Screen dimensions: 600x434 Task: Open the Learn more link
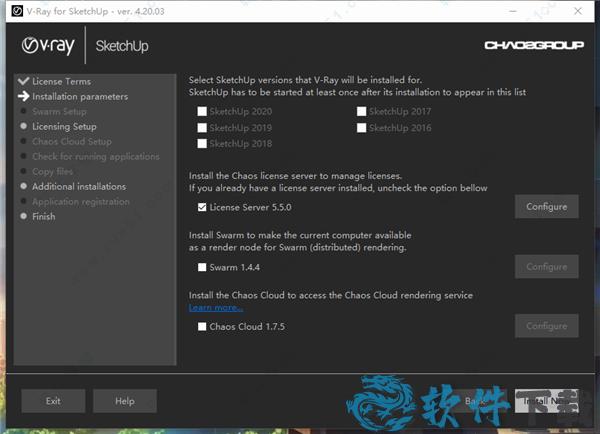[x=216, y=308]
